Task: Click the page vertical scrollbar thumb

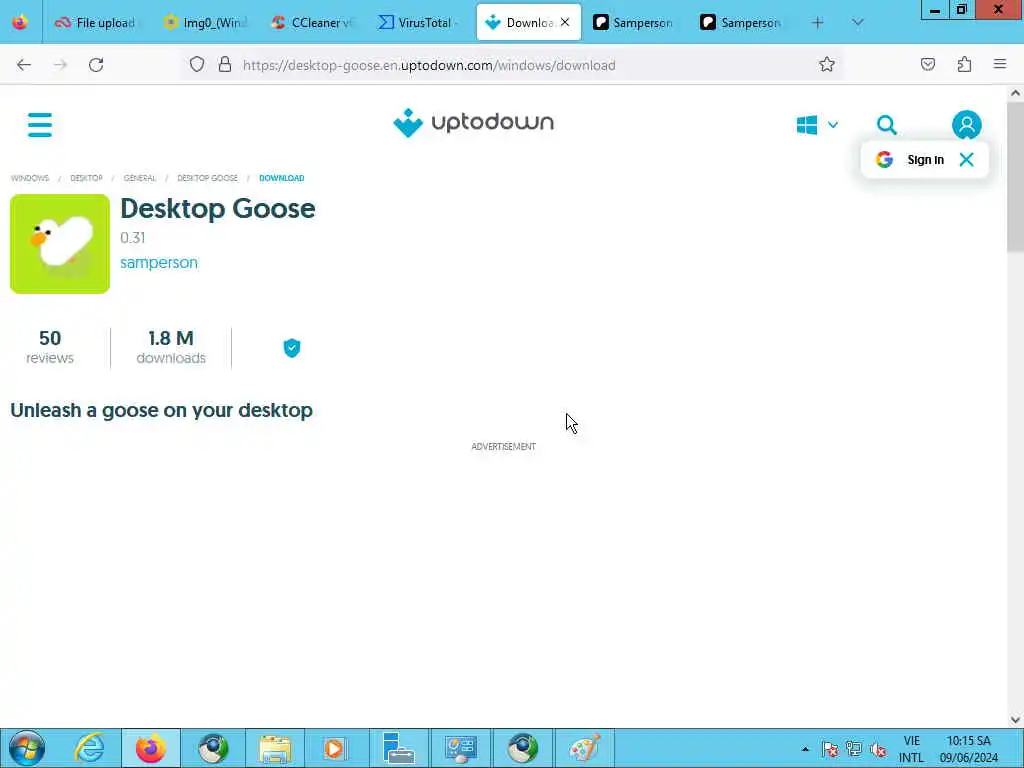Action: 1015,176
